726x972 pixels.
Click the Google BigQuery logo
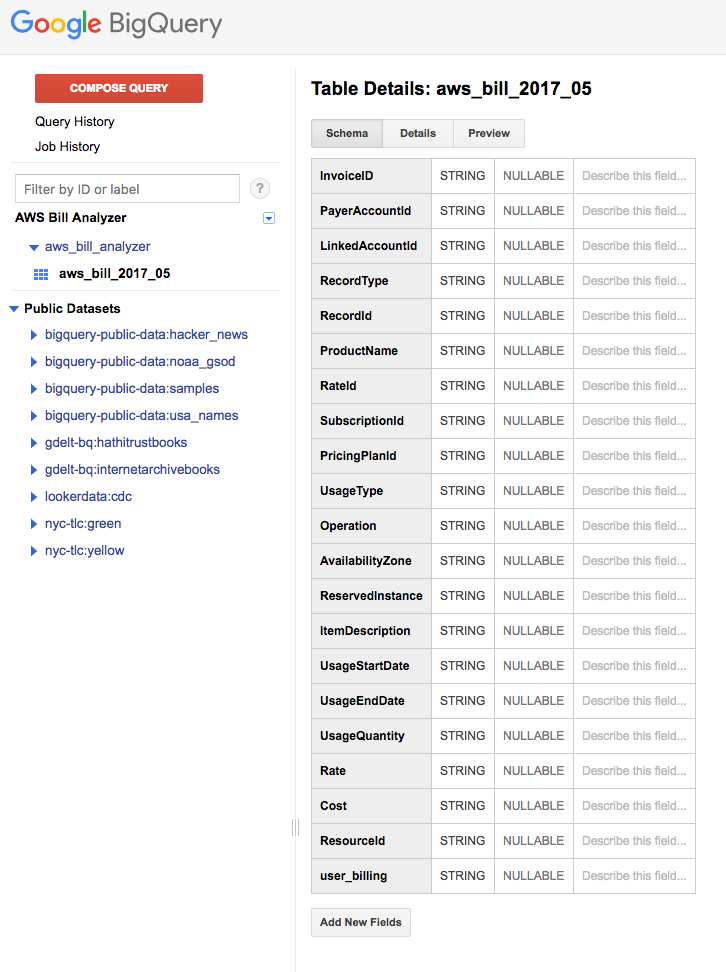click(x=117, y=25)
